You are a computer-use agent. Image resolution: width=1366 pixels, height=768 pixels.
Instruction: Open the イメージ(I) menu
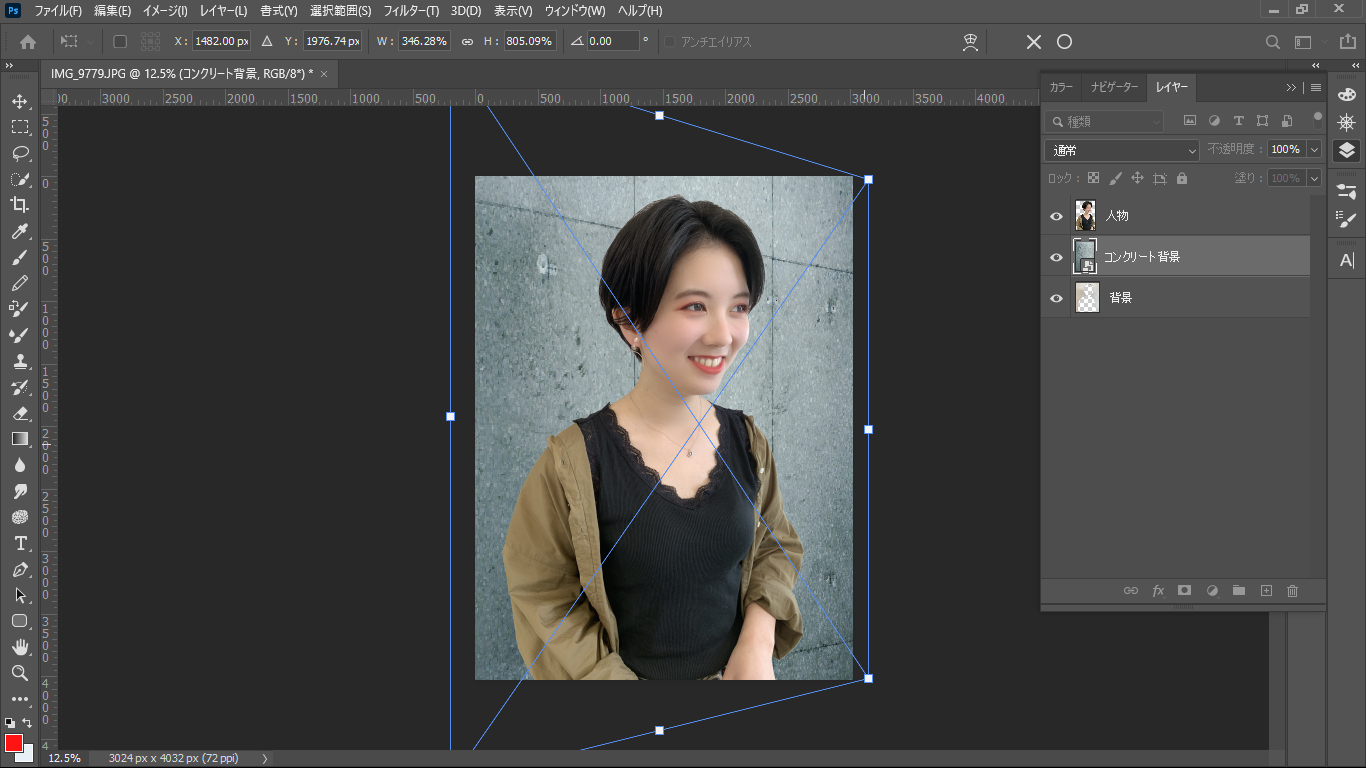coord(165,11)
